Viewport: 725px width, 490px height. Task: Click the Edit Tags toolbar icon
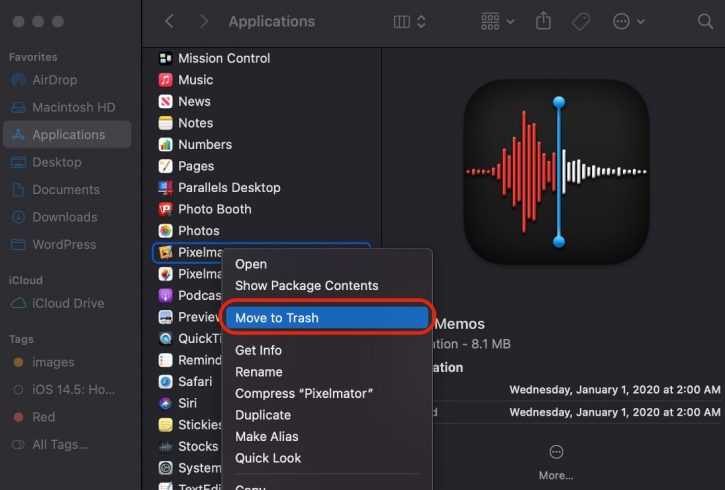[x=581, y=21]
